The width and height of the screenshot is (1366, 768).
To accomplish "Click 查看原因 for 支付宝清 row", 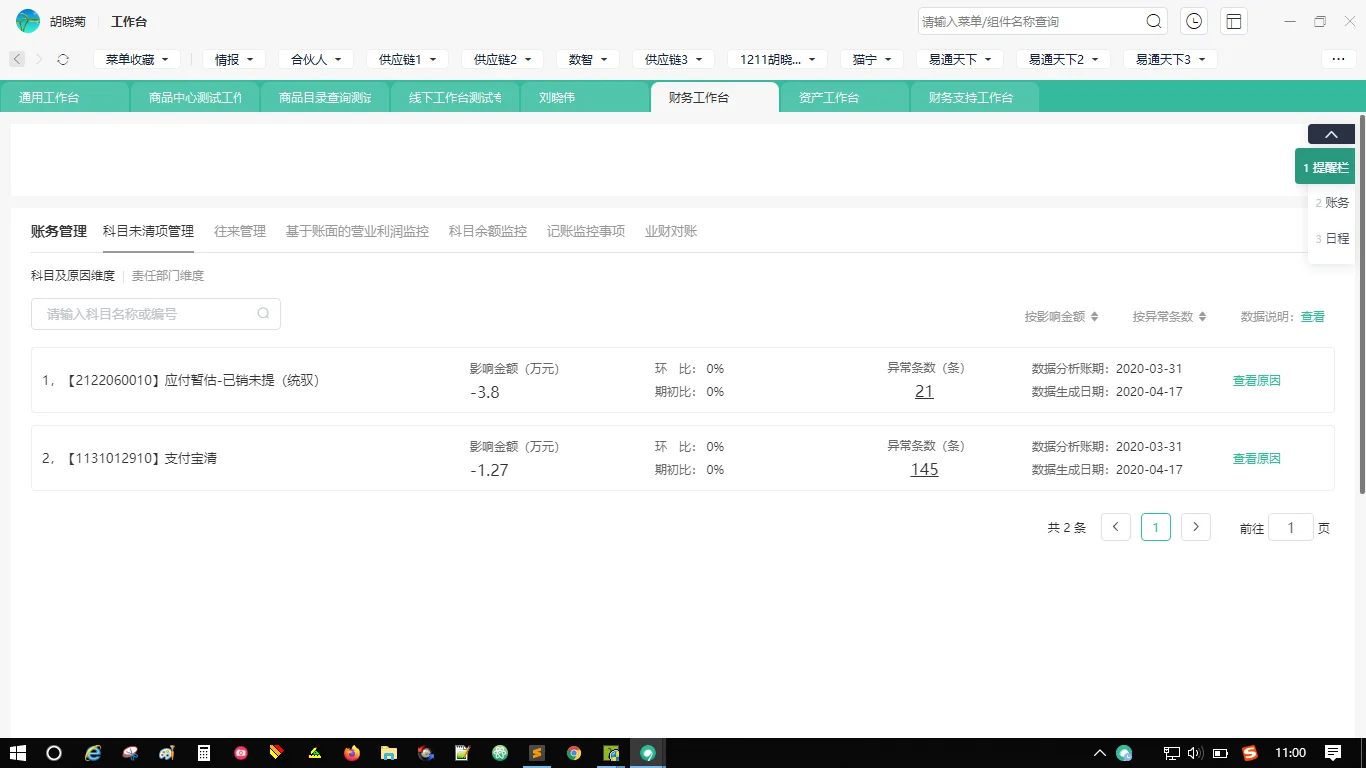I will (1256, 458).
